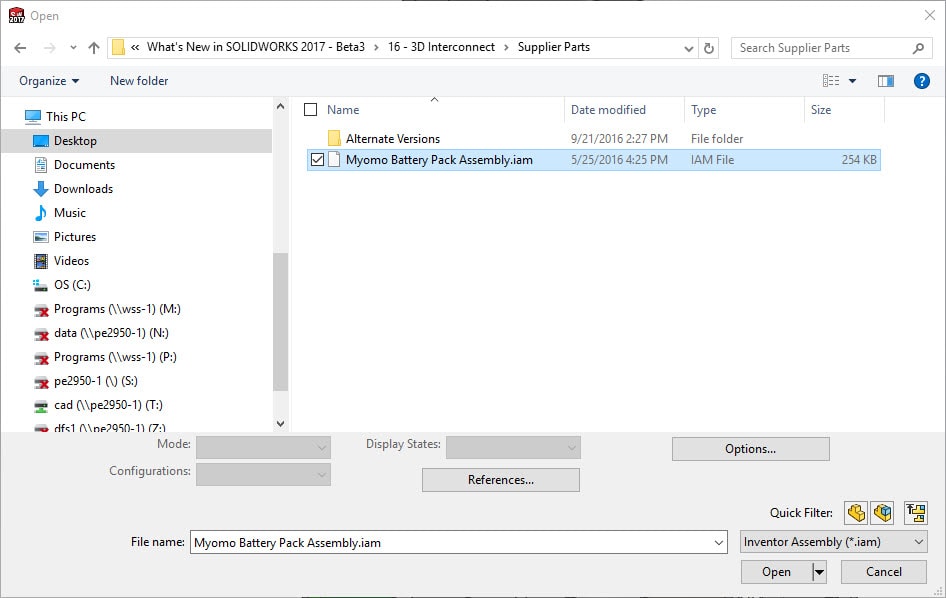Click the References... button
The width and height of the screenshot is (946, 598).
pyautogui.click(x=501, y=480)
